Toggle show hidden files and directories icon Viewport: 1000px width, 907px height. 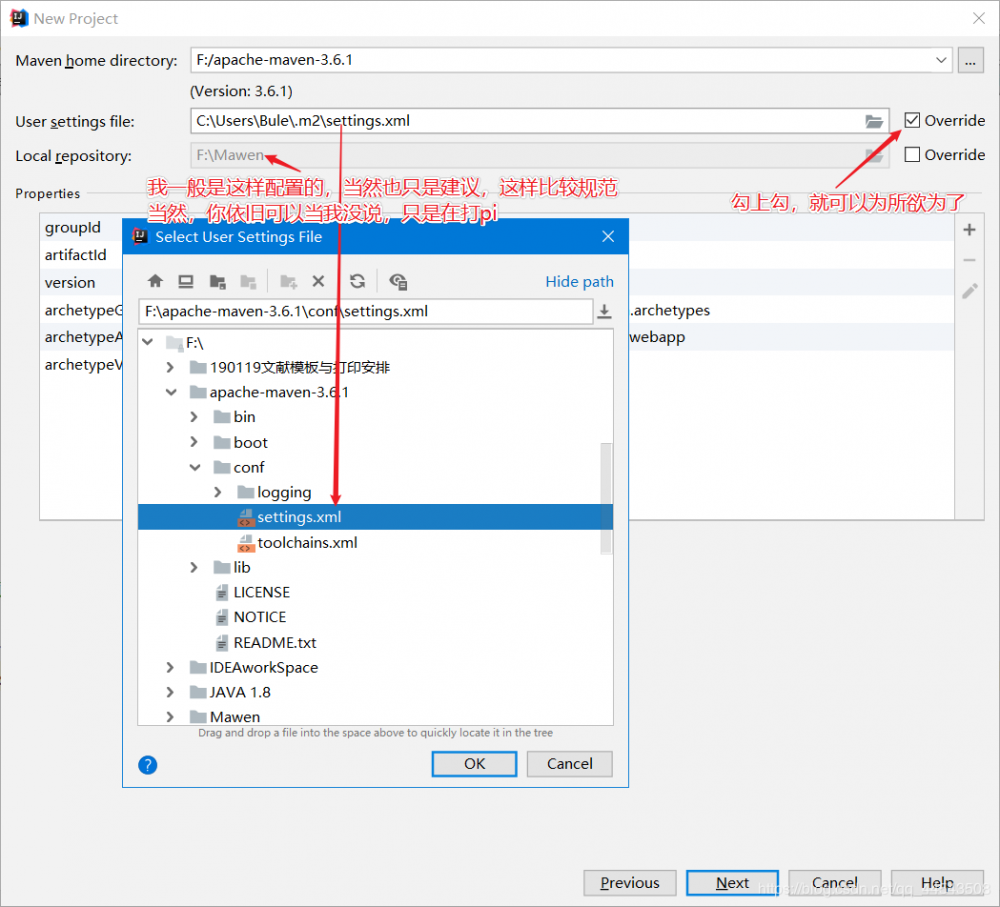399,282
